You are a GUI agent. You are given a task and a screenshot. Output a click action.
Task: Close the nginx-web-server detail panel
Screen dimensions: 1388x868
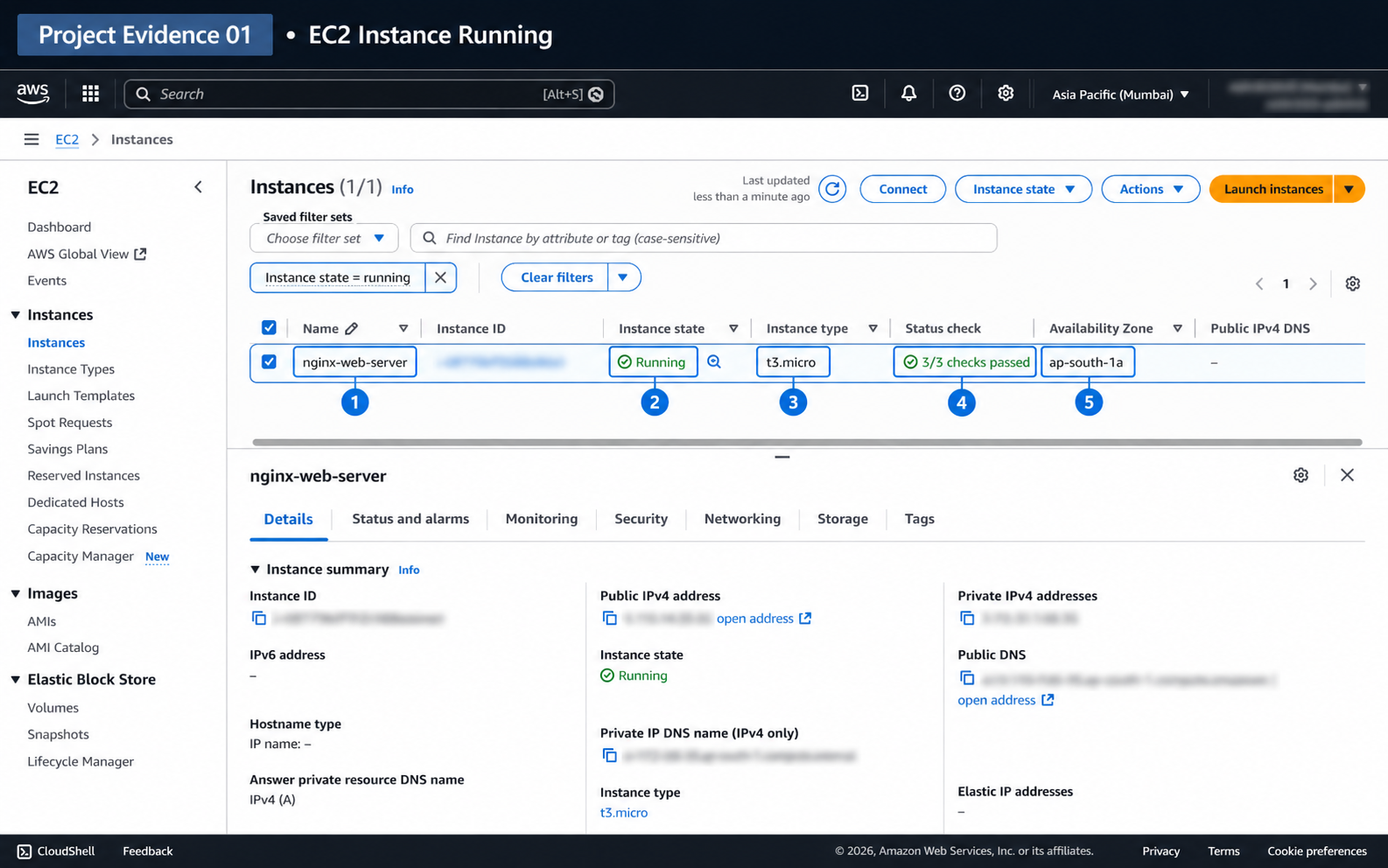tap(1347, 475)
